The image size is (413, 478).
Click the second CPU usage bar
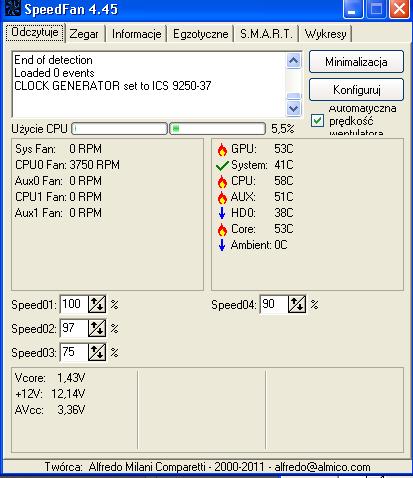pyautogui.click(x=217, y=129)
